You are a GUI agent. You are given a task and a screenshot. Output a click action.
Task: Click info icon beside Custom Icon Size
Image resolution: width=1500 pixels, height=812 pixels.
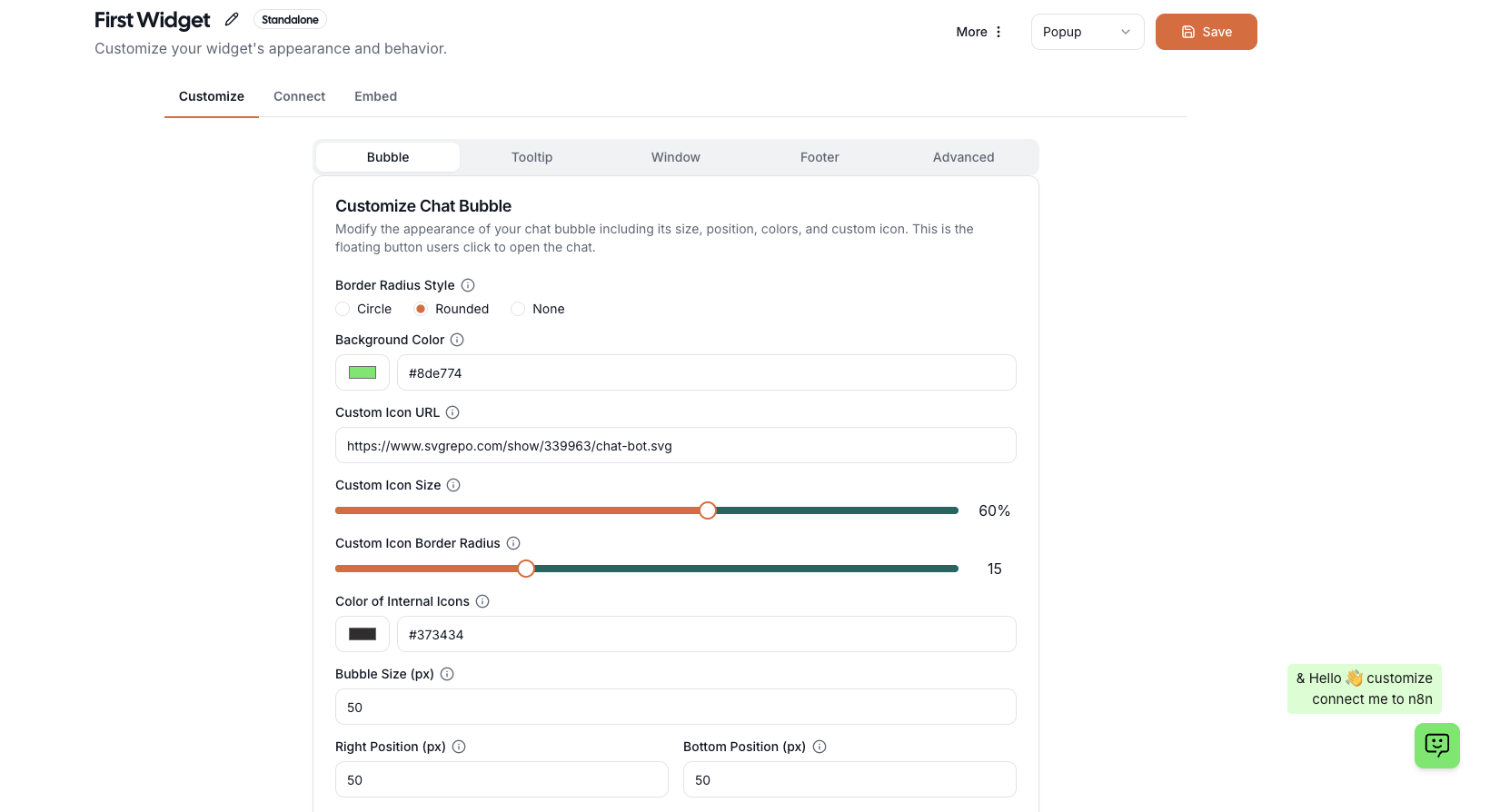point(453,485)
